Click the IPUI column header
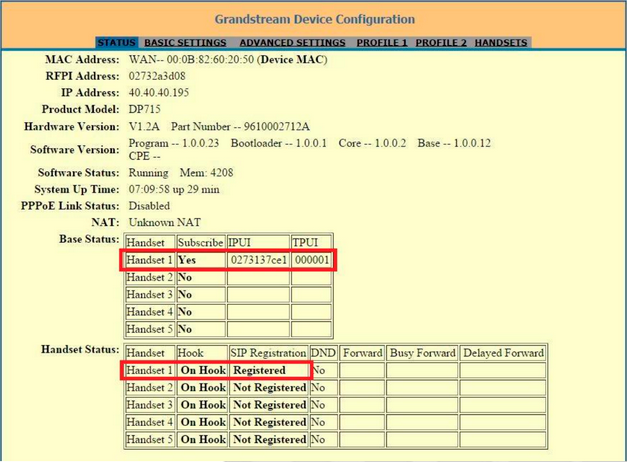 [x=258, y=242]
